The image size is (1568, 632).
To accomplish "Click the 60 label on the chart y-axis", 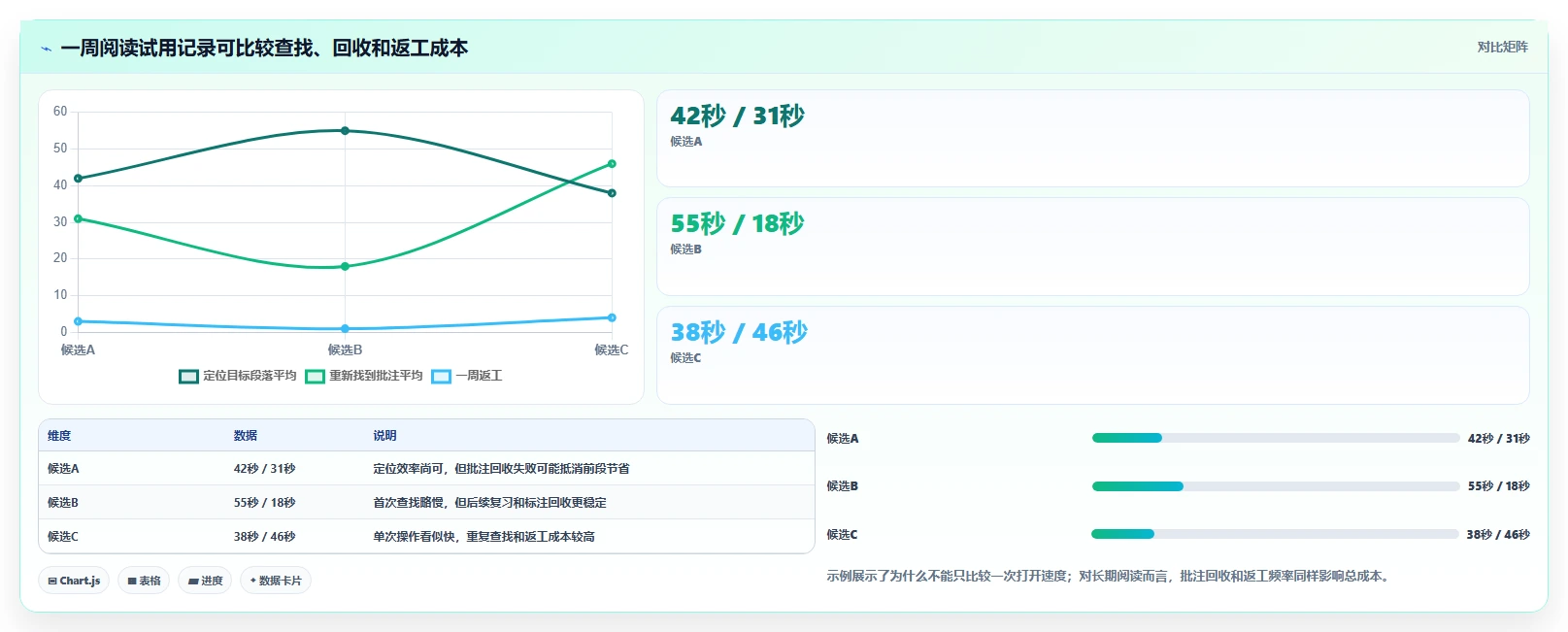I will point(60,112).
